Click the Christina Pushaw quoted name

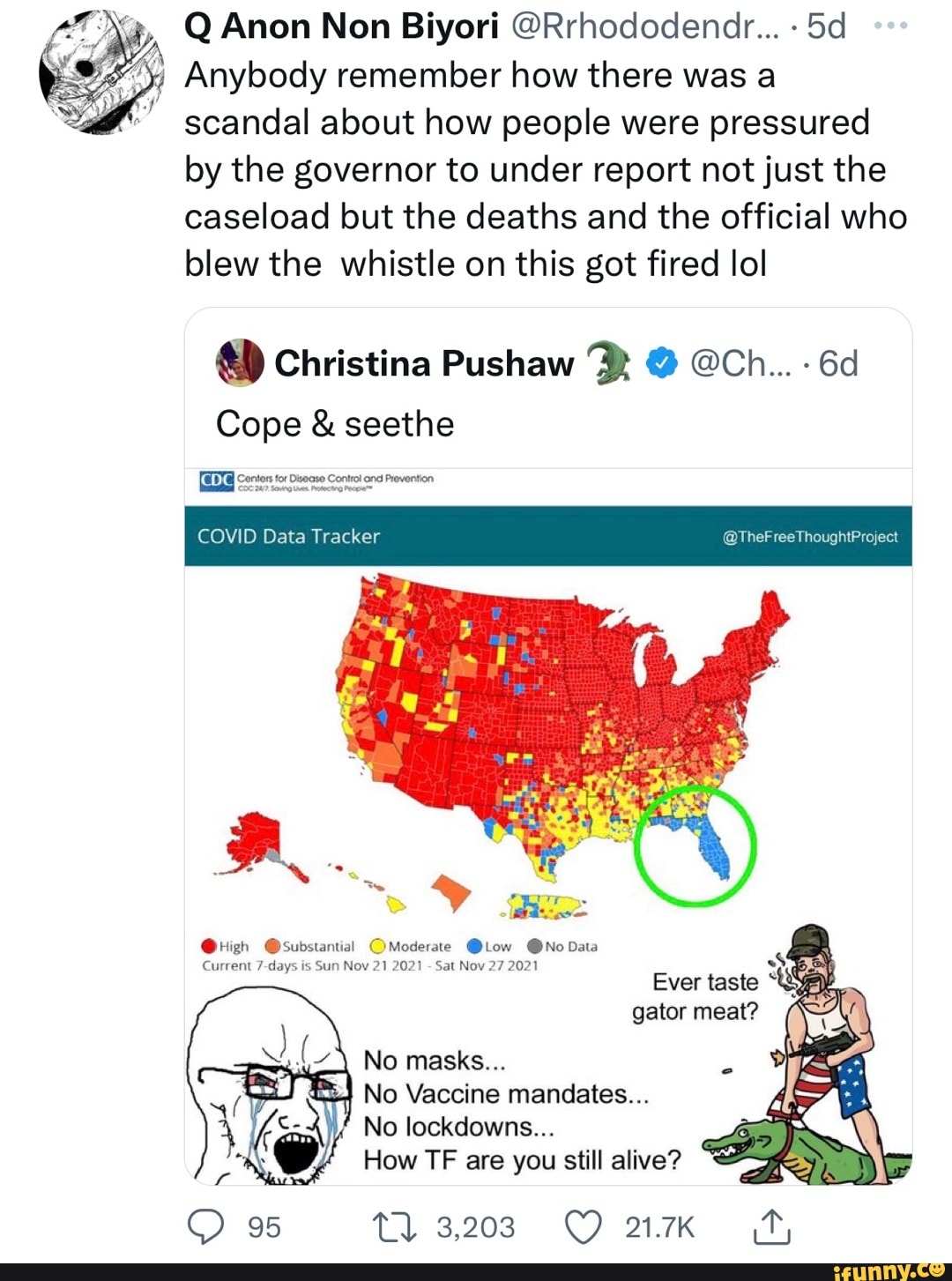[x=423, y=362]
